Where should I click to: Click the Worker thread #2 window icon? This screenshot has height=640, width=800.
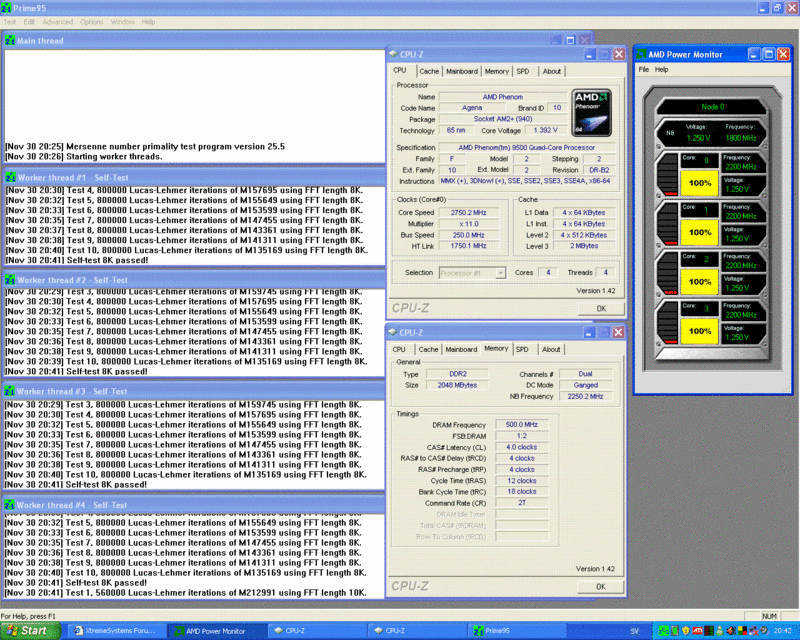coord(10,280)
